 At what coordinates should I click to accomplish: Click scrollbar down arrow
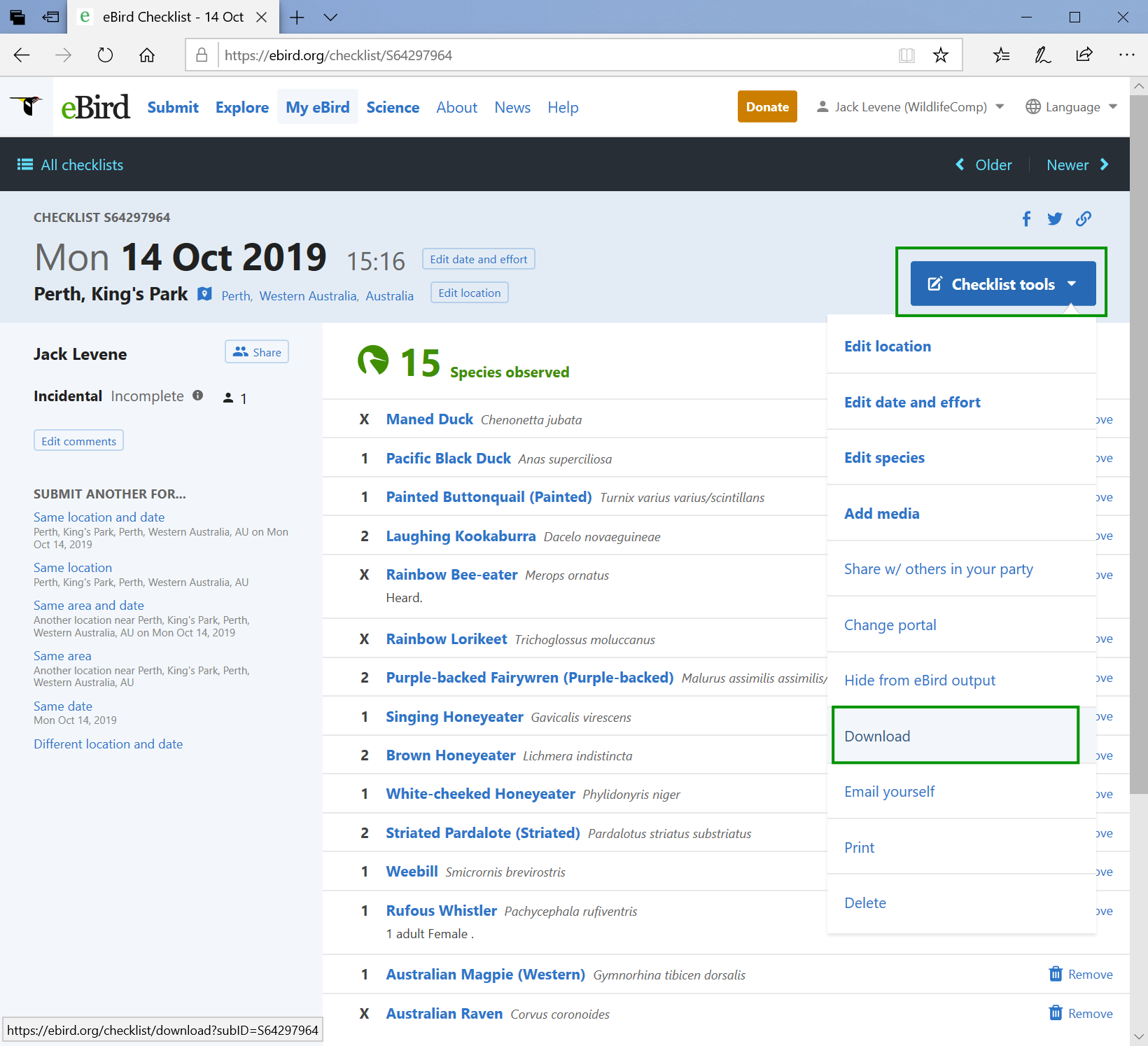click(1139, 1037)
